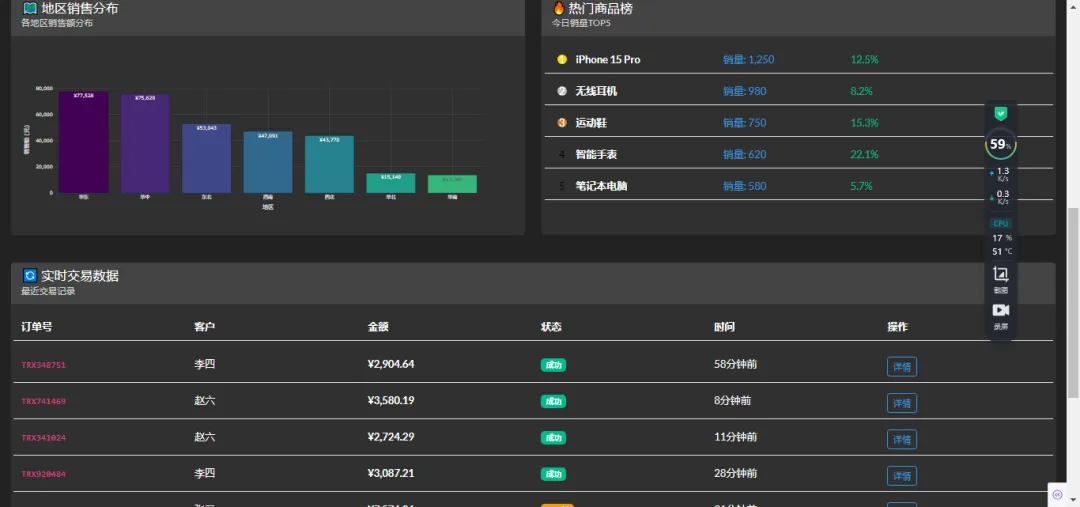Click the 运动鞋 product name

pyautogui.click(x=591, y=123)
